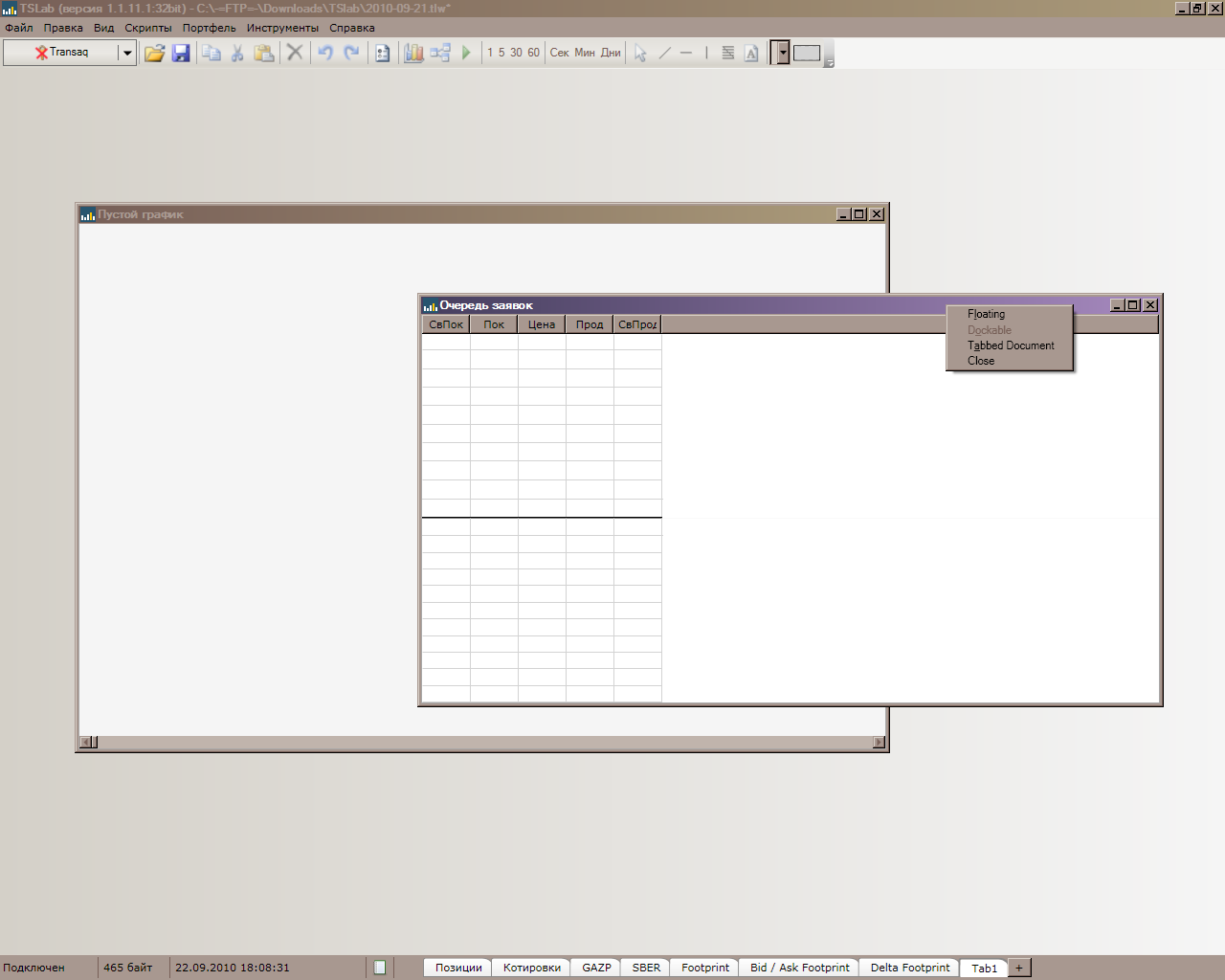
Task: Switch timeframe units to Мин
Action: point(585,53)
